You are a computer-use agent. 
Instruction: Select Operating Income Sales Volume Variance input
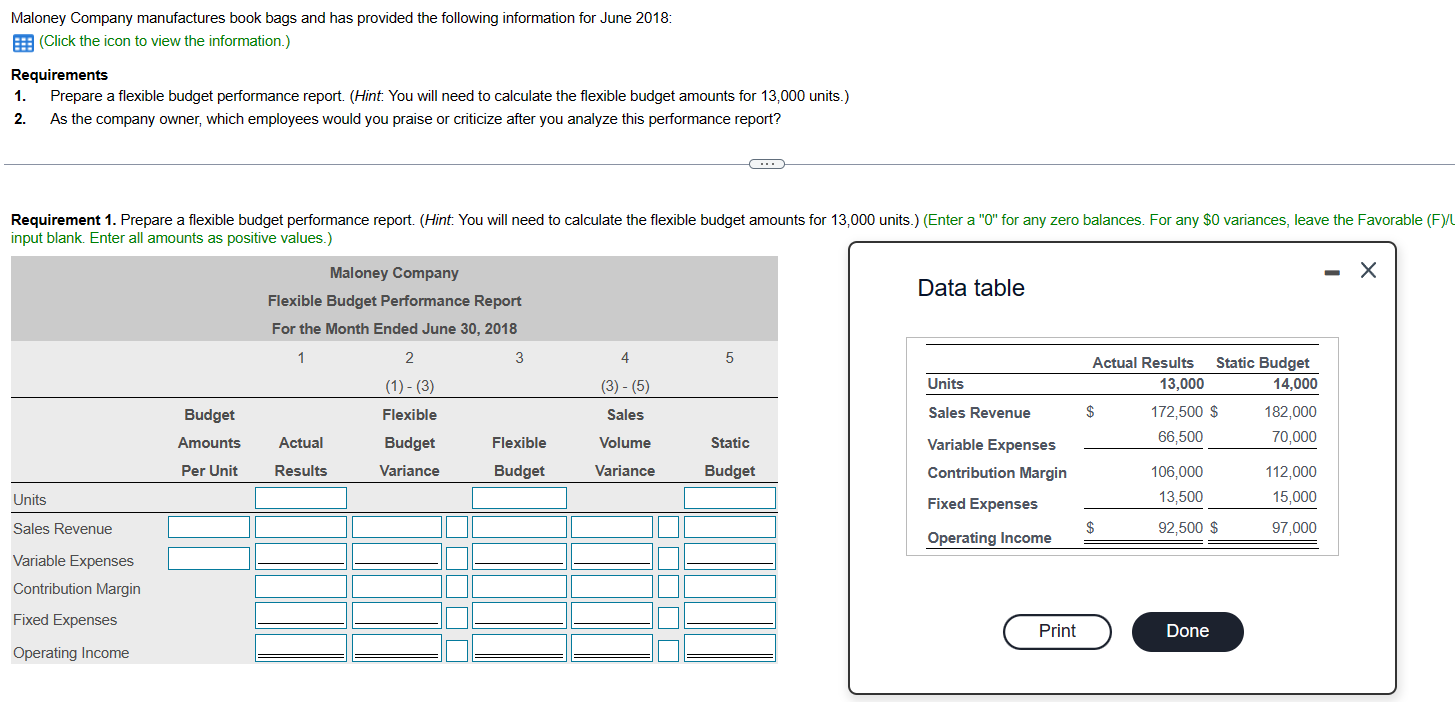(x=612, y=648)
